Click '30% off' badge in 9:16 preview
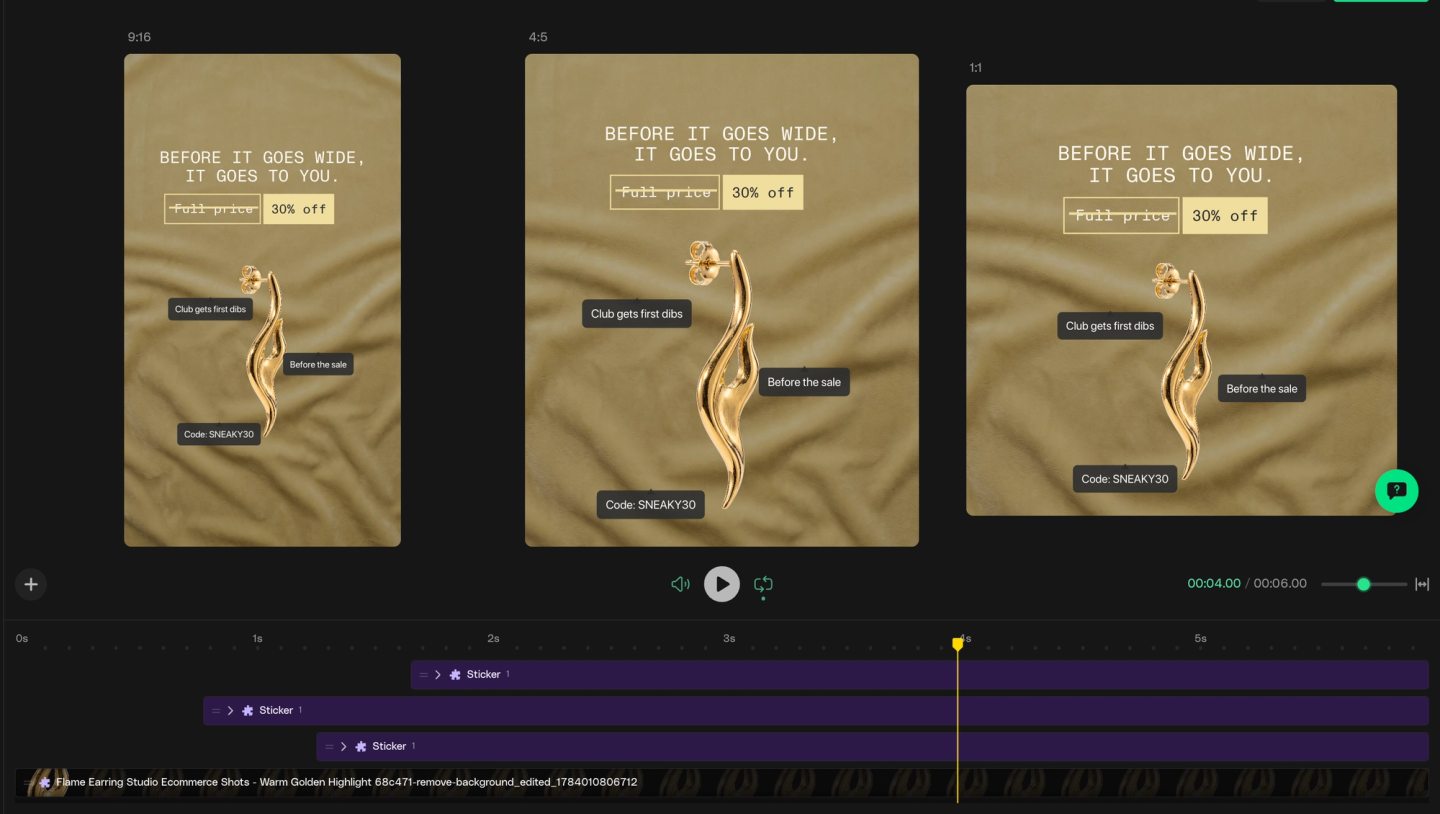The image size is (1440, 814). [298, 209]
